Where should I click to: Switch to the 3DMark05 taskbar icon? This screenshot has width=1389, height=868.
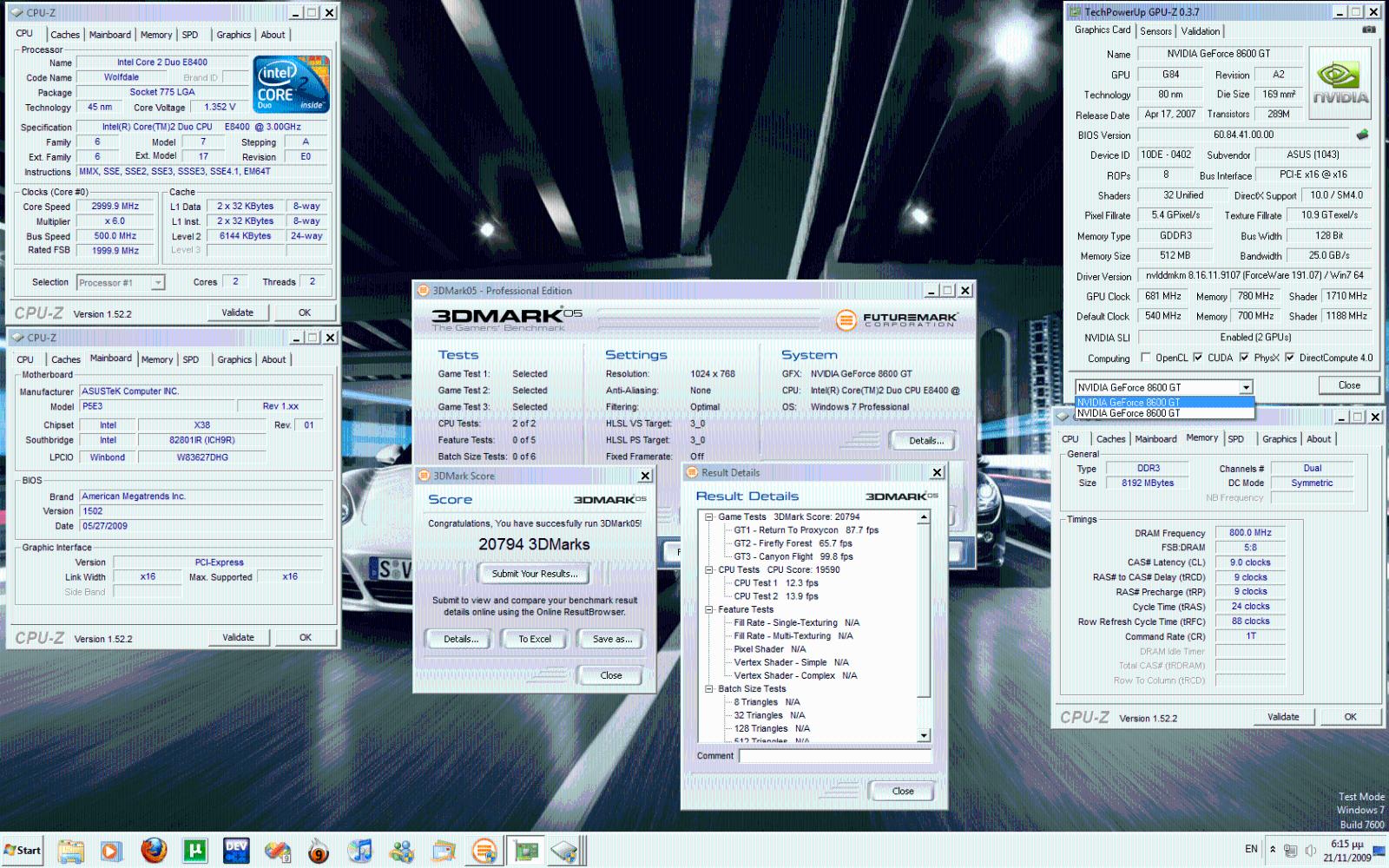click(484, 851)
